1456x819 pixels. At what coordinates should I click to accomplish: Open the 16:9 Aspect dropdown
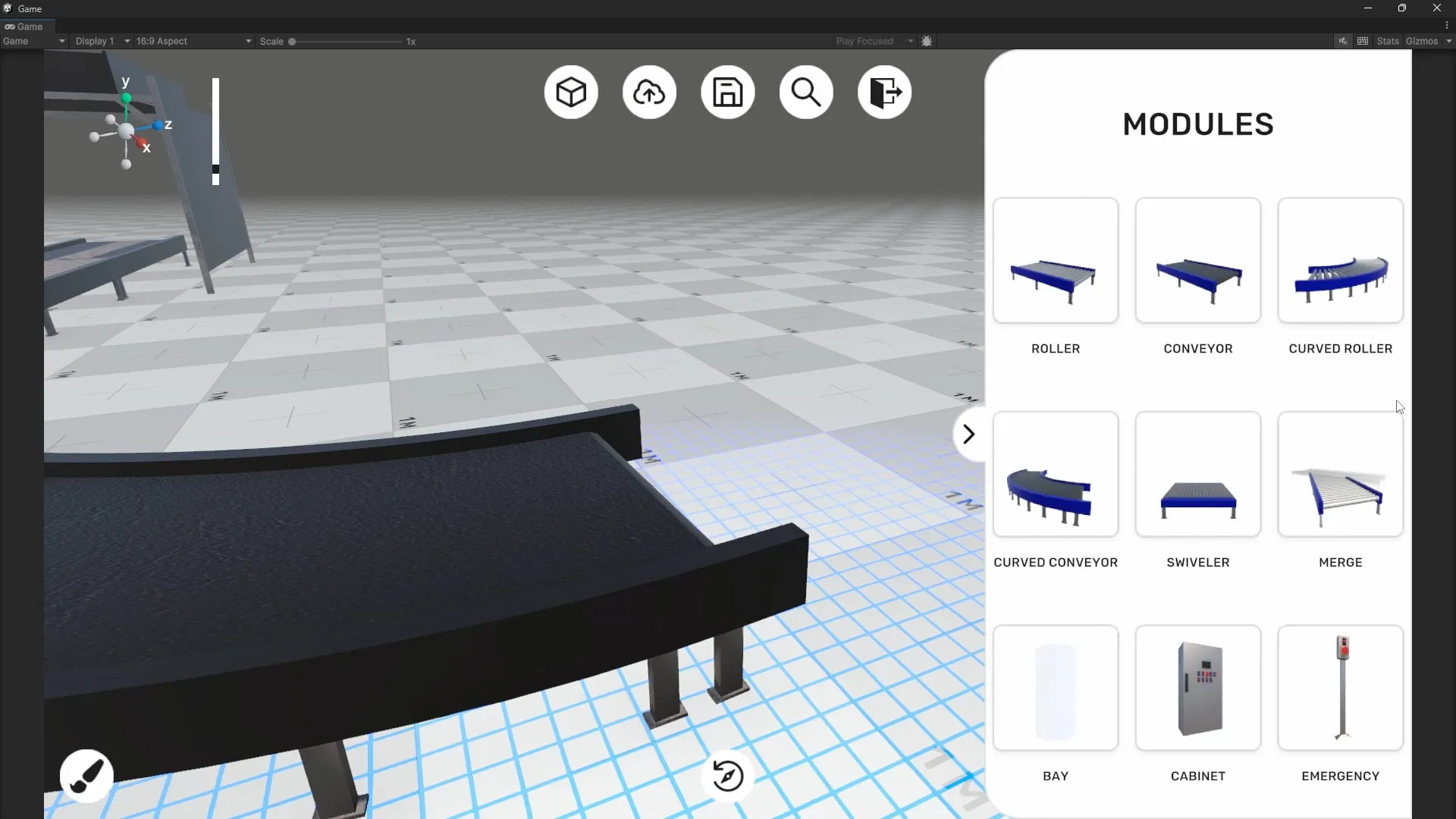(x=193, y=41)
